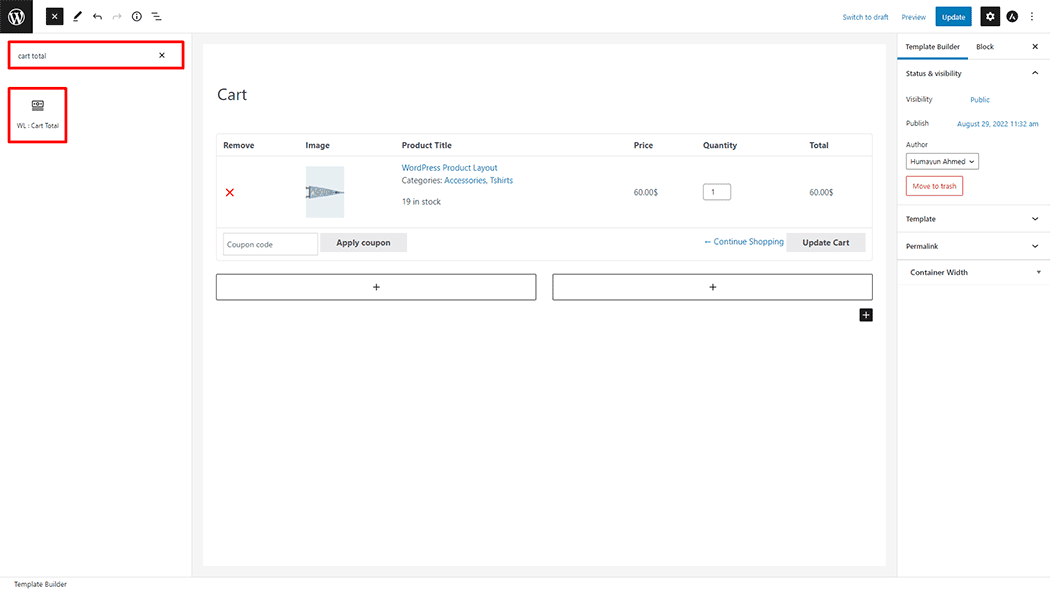Image resolution: width=1050 pixels, height=590 pixels.
Task: Select the Template Builder tab
Action: [932, 47]
